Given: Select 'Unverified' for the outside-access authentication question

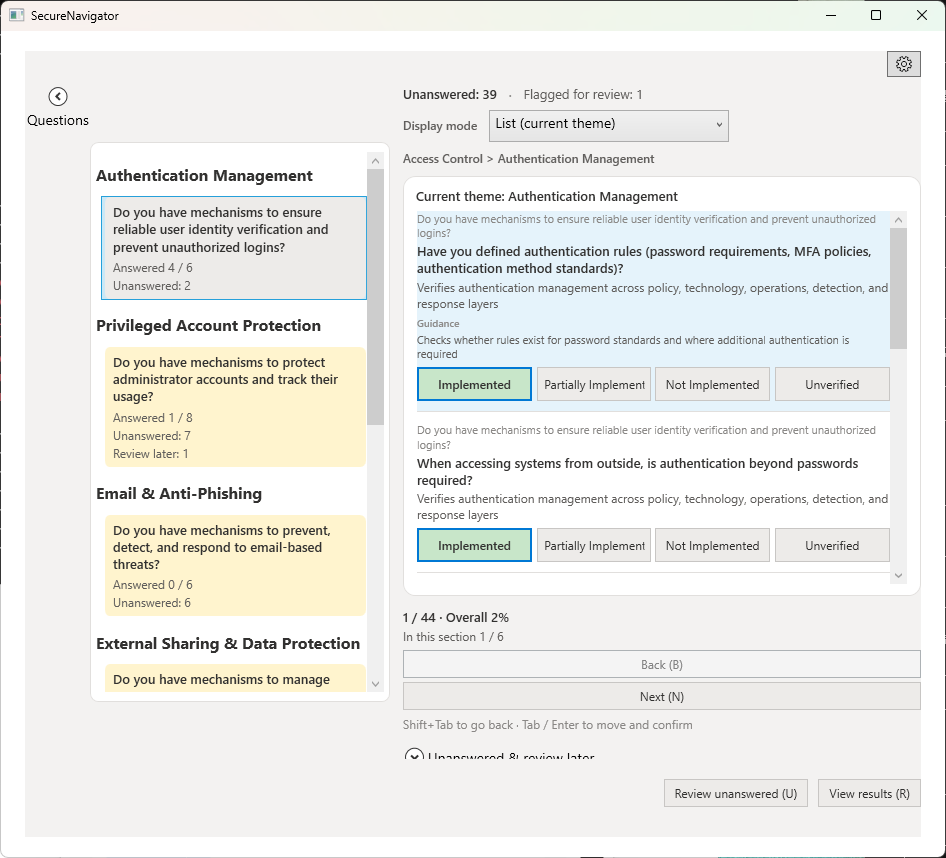Looking at the screenshot, I should tap(832, 545).
